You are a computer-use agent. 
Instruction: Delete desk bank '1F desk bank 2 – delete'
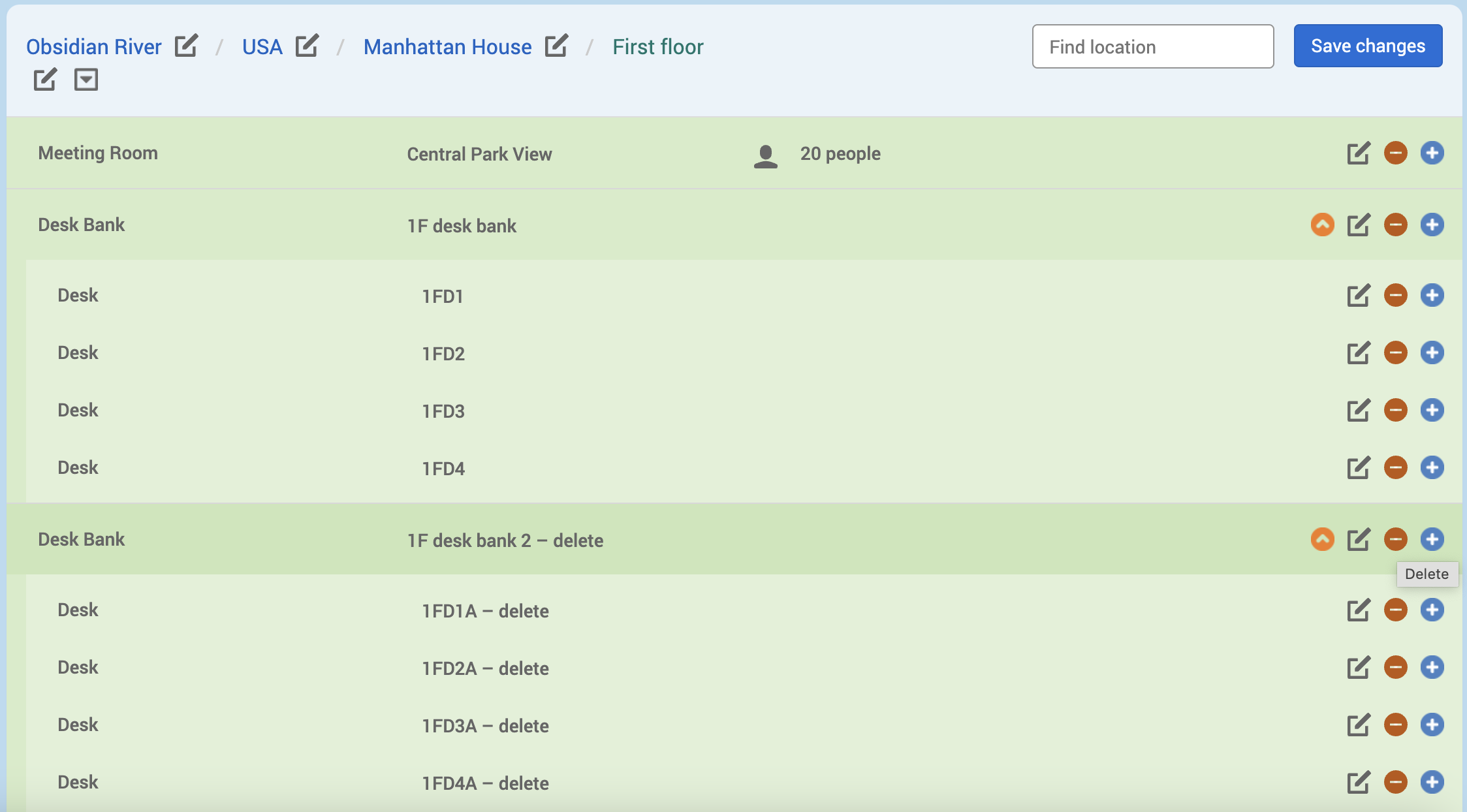pyautogui.click(x=1395, y=540)
